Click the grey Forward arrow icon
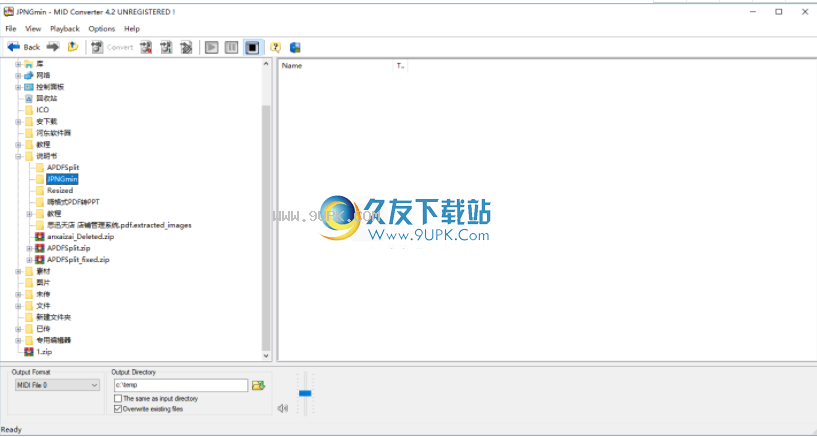This screenshot has width=817, height=437. [x=53, y=47]
